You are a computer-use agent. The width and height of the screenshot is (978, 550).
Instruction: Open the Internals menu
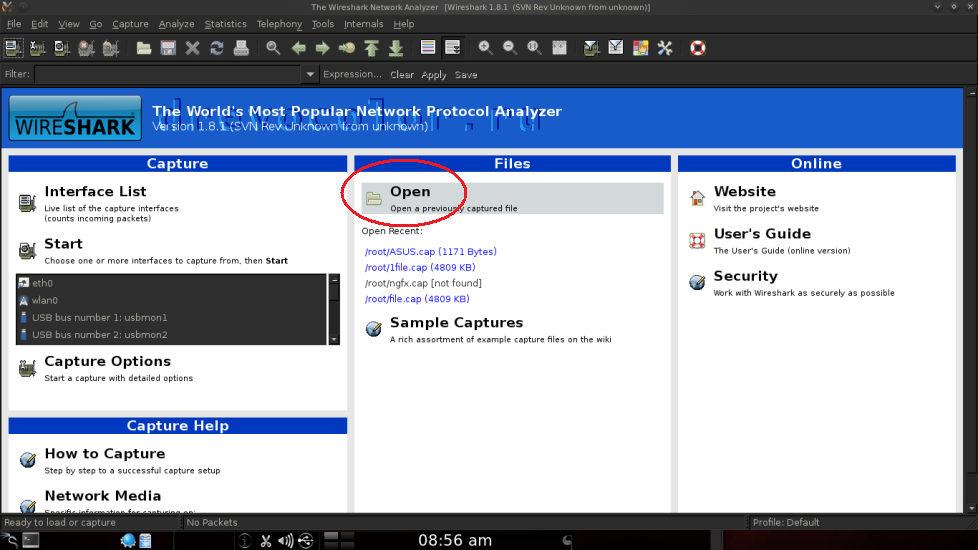(363, 24)
